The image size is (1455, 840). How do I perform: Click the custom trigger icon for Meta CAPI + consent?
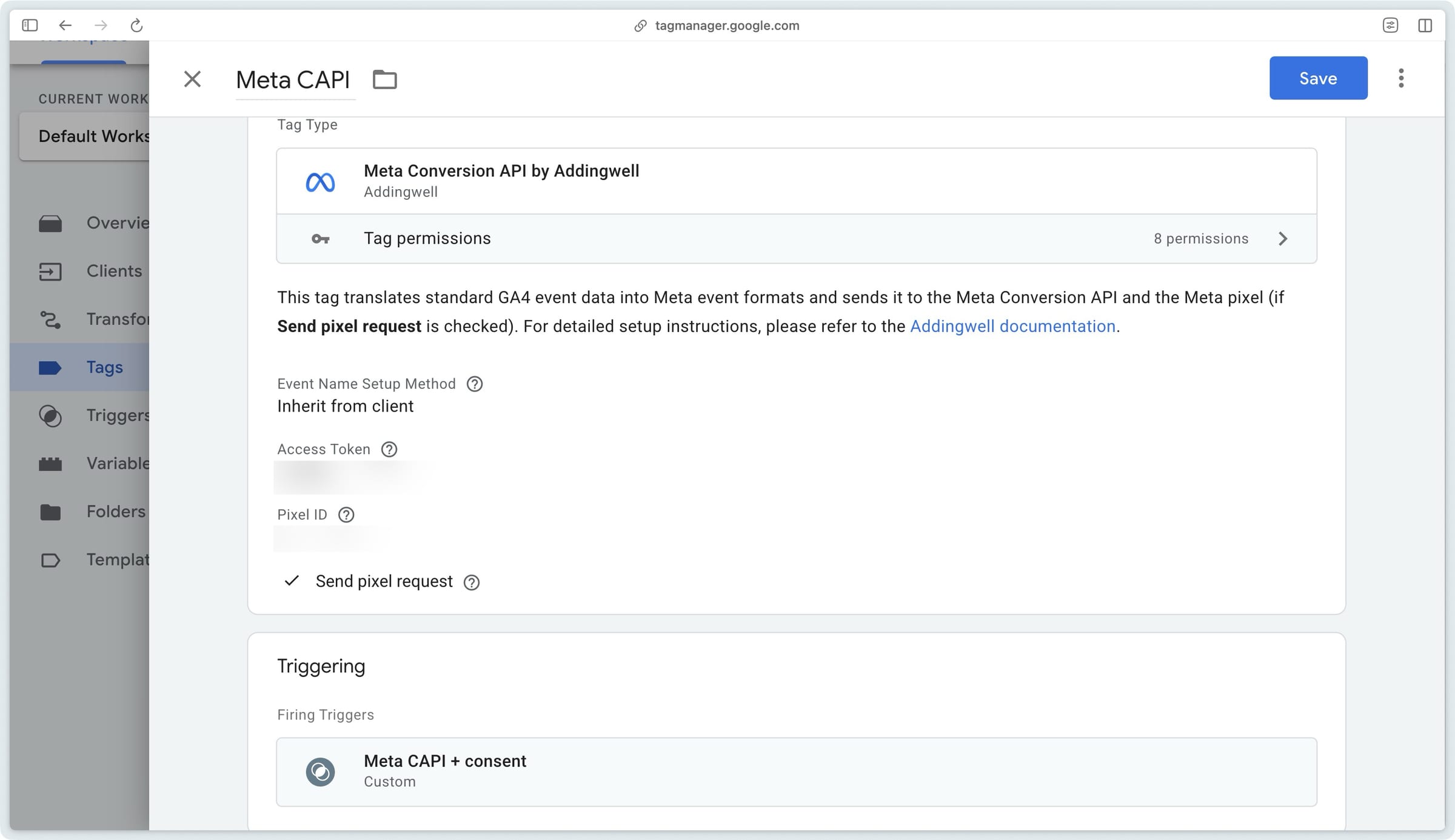click(320, 772)
